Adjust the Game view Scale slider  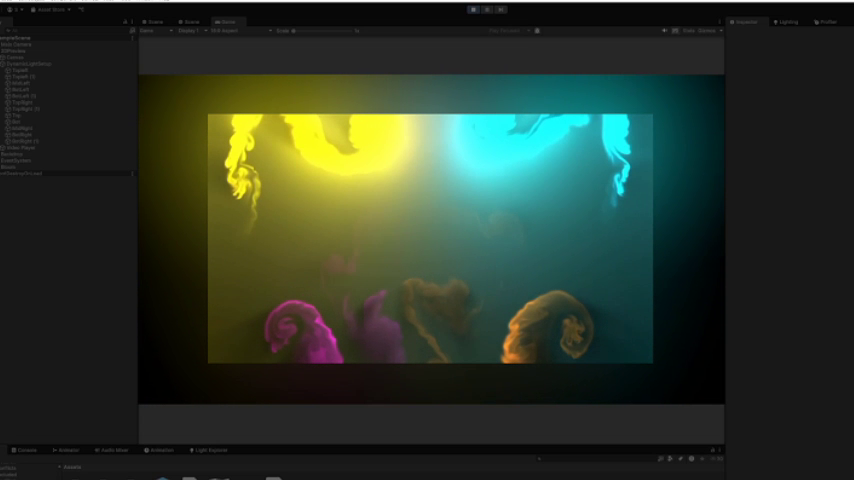coord(324,31)
